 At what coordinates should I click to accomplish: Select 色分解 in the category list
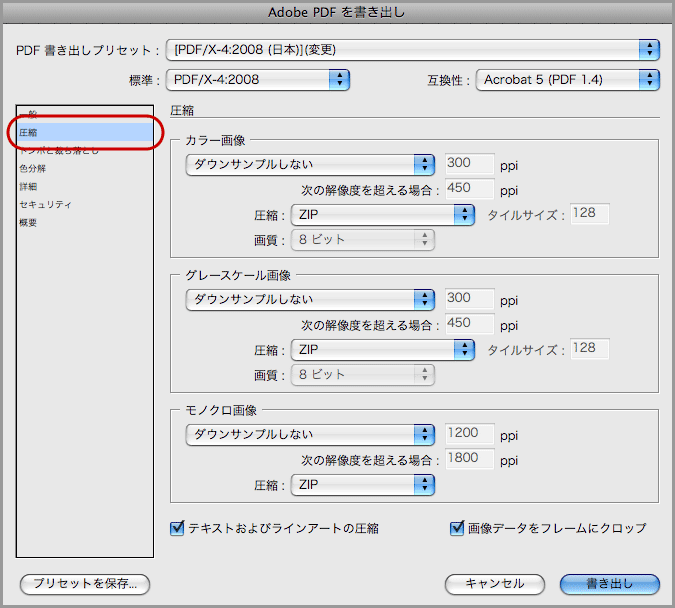coord(85,168)
